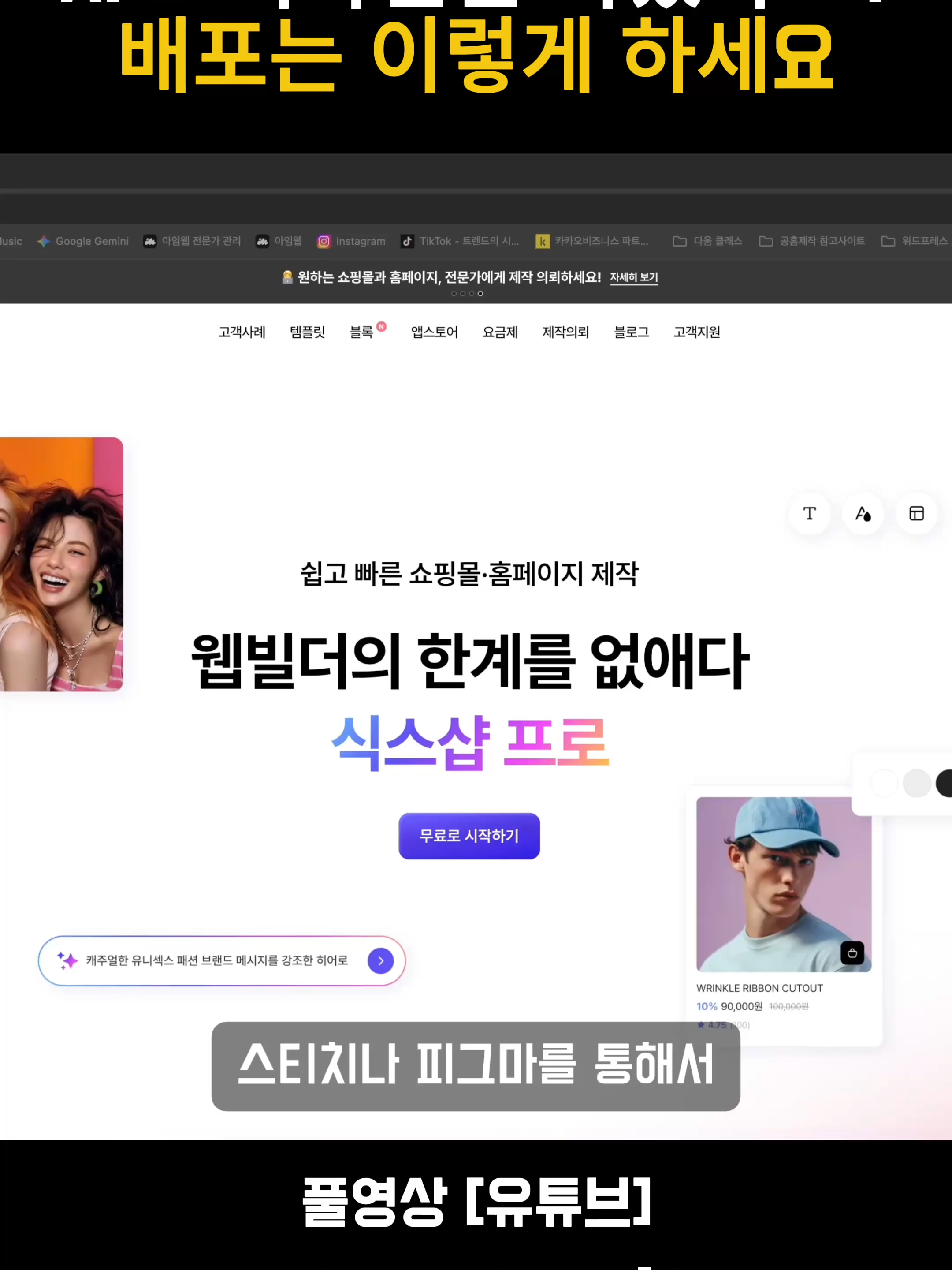Screen dimensions: 952x1270
Task: Open the 워드프레스 bookmark folder
Action: [914, 241]
